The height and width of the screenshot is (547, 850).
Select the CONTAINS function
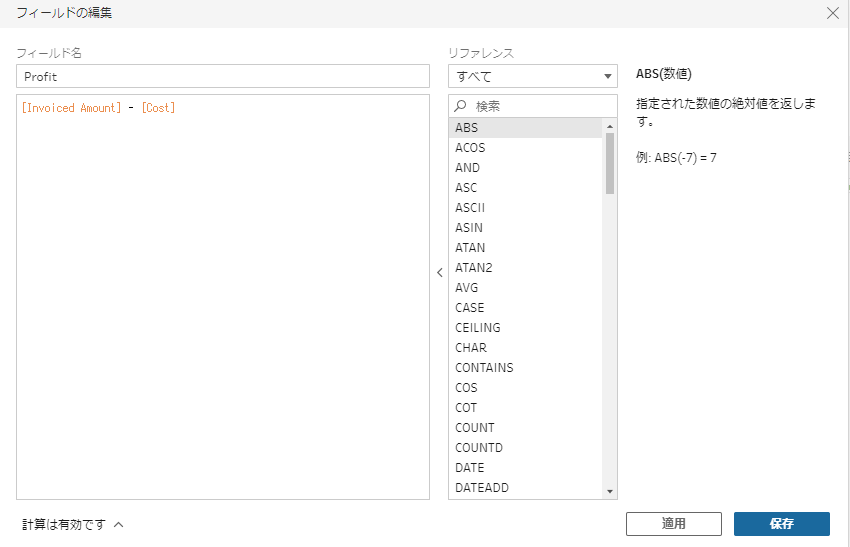click(x=484, y=368)
